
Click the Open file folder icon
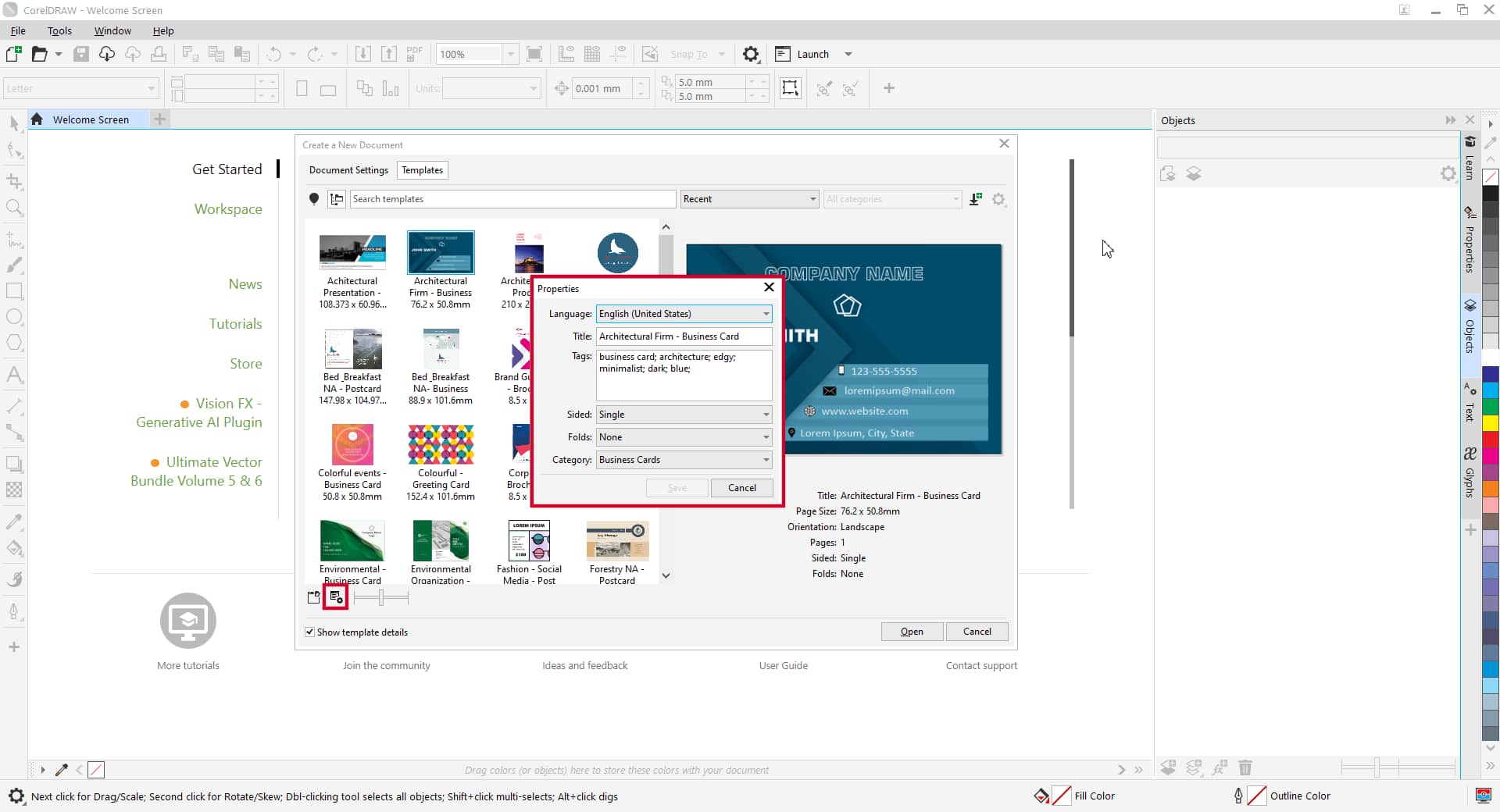click(39, 54)
